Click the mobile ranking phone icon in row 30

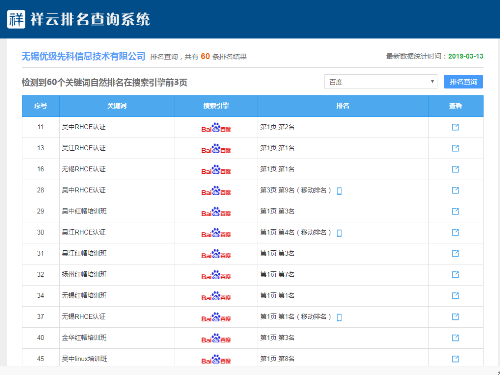(339, 233)
